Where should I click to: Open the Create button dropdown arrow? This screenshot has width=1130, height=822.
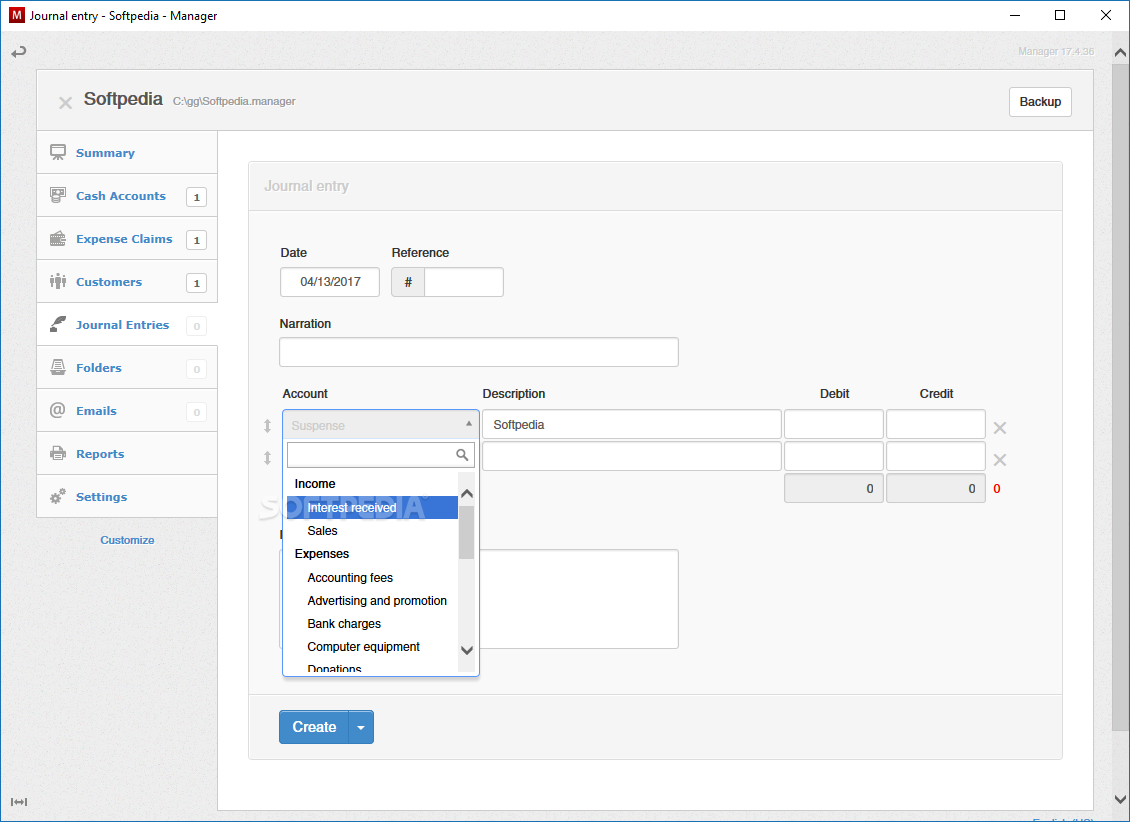point(361,727)
